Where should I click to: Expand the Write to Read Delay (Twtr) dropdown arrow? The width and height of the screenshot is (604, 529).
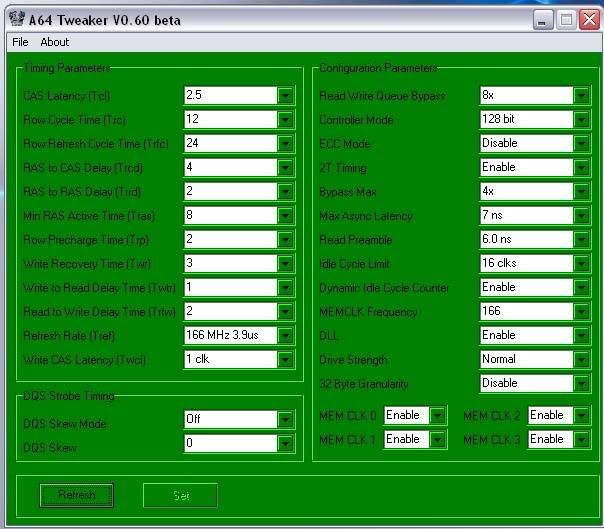(x=285, y=287)
